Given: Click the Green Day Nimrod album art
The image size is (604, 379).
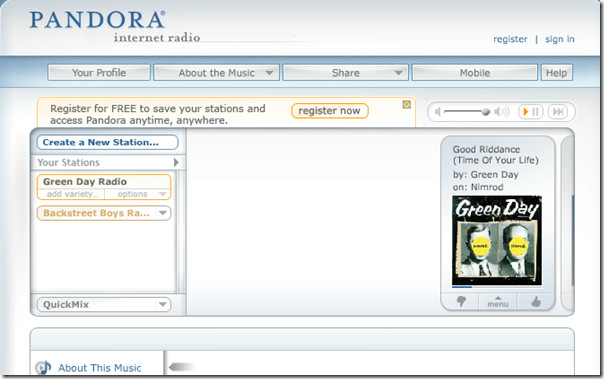Looking at the screenshot, I should point(497,240).
